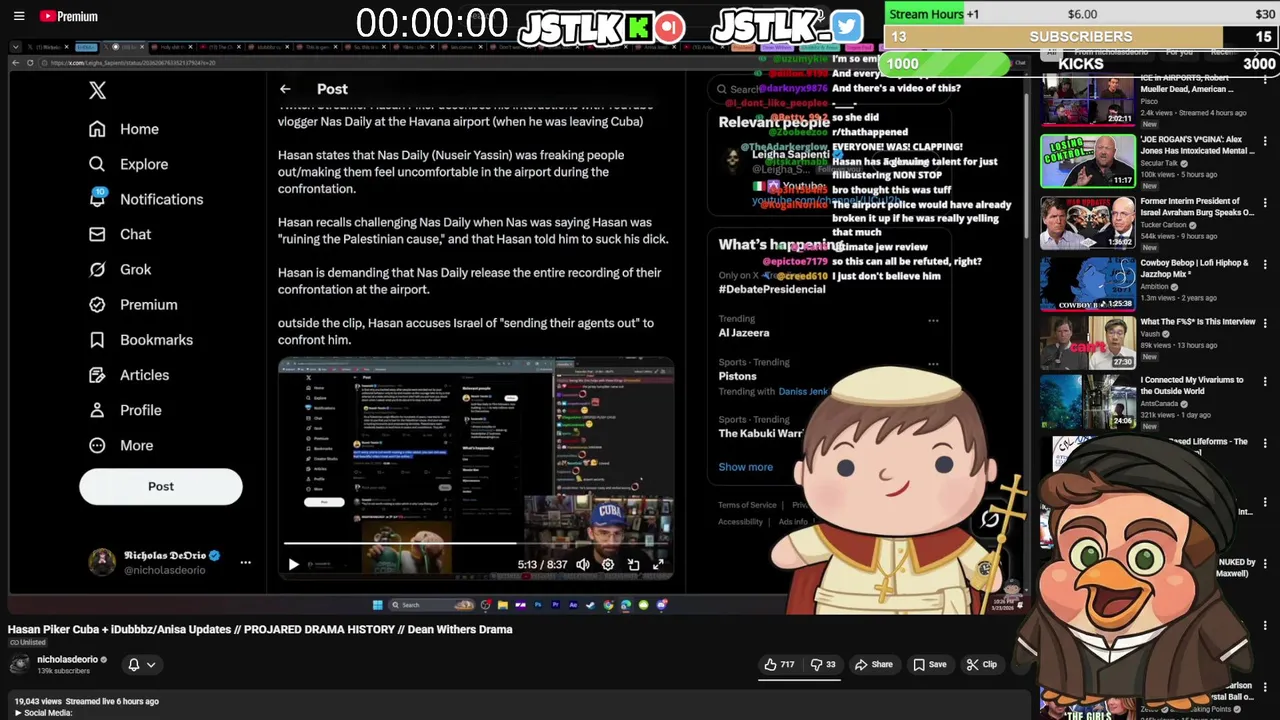Screen dimensions: 1280x720
Task: Open Grok in X sidebar
Action: tap(120, 269)
